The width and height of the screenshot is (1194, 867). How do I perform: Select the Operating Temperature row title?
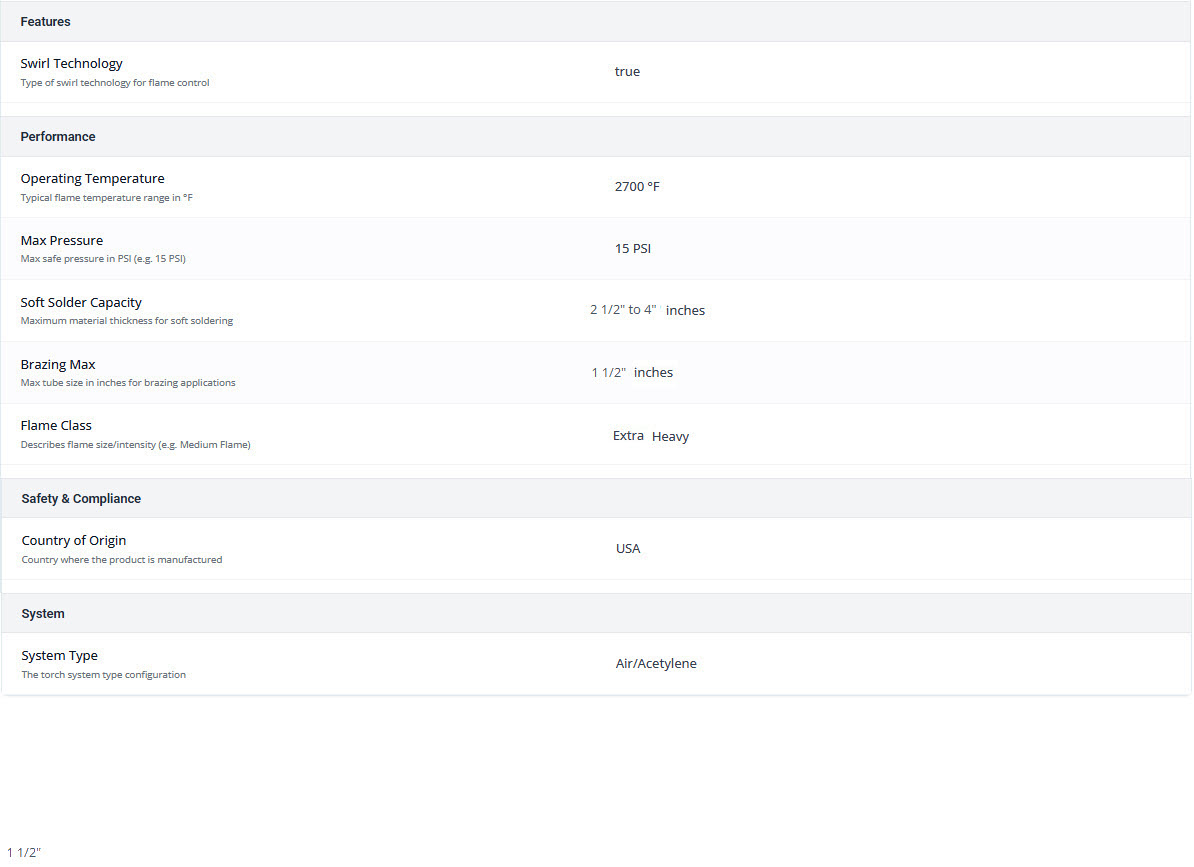point(92,178)
